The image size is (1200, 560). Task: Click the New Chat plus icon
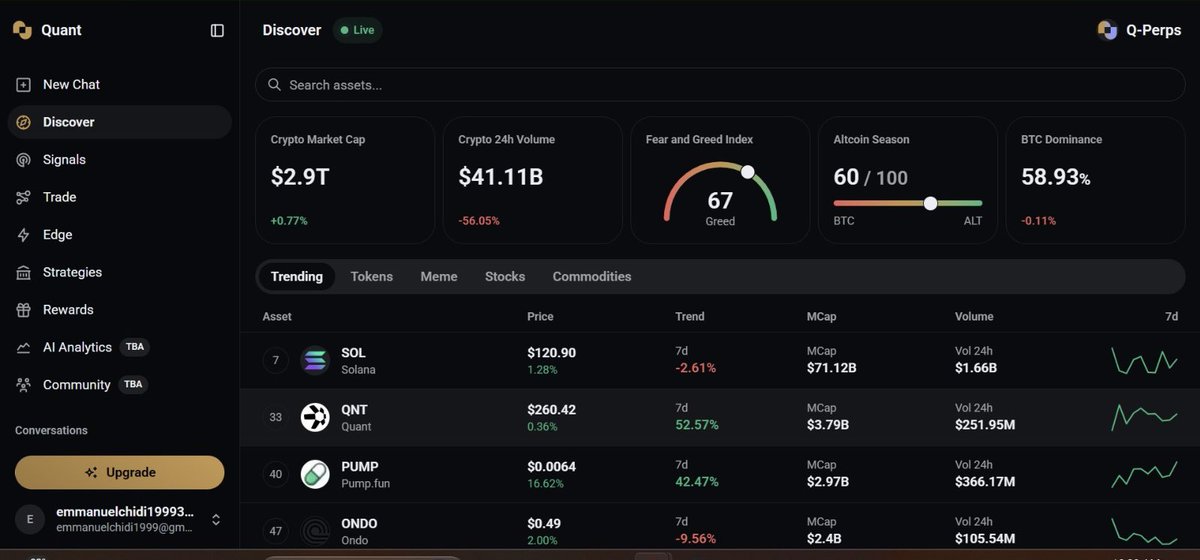pyautogui.click(x=23, y=85)
